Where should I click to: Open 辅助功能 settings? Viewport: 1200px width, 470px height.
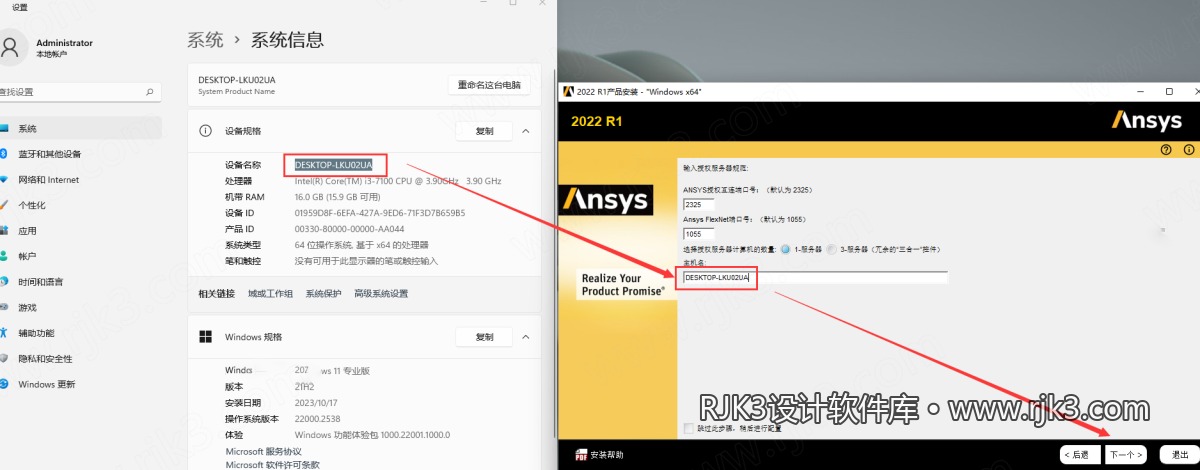click(x=80, y=333)
